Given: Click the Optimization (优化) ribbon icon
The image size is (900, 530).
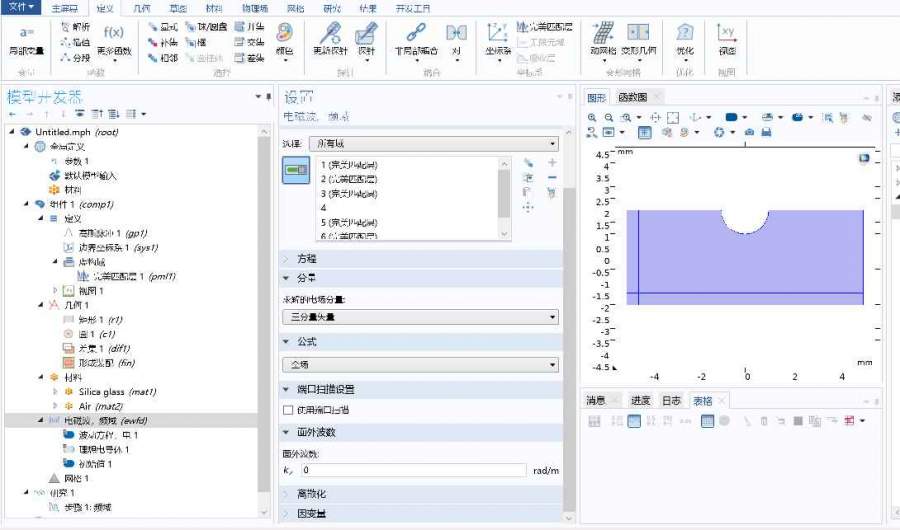Looking at the screenshot, I should point(685,38).
